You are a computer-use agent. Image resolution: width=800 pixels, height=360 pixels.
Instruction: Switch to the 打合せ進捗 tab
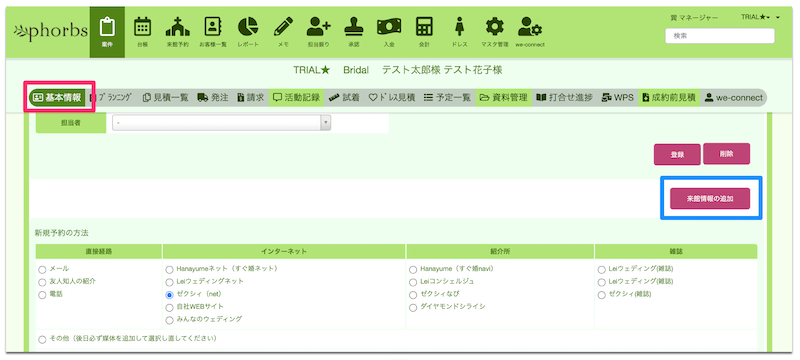[565, 97]
